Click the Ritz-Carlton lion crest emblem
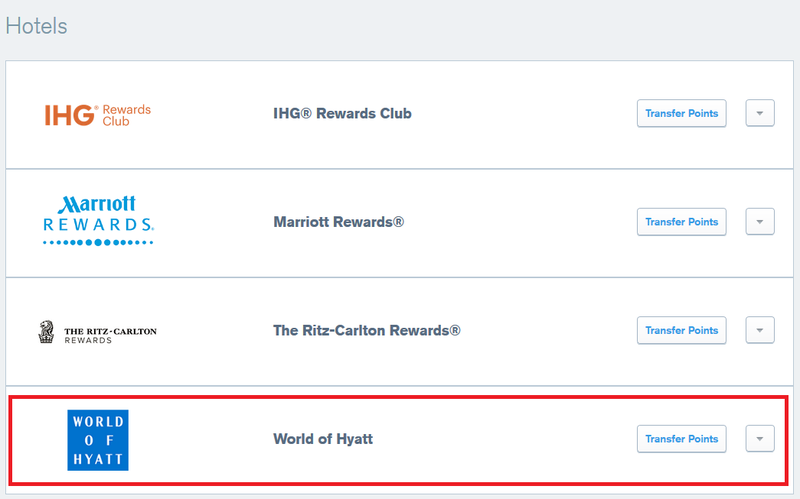This screenshot has width=800, height=499. (x=46, y=332)
